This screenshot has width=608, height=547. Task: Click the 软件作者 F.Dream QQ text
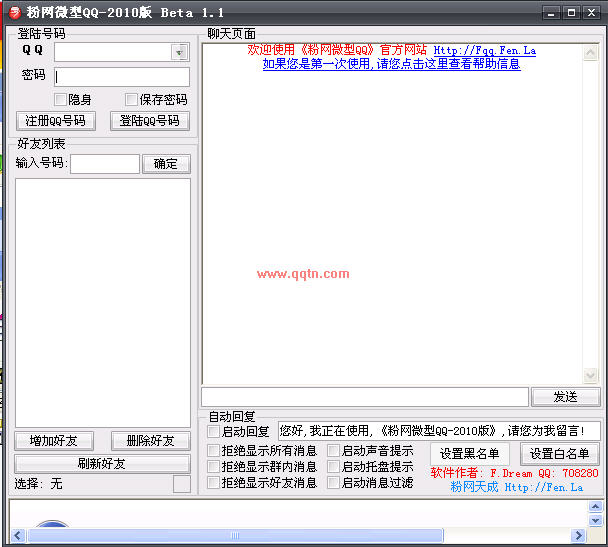pyautogui.click(x=515, y=473)
